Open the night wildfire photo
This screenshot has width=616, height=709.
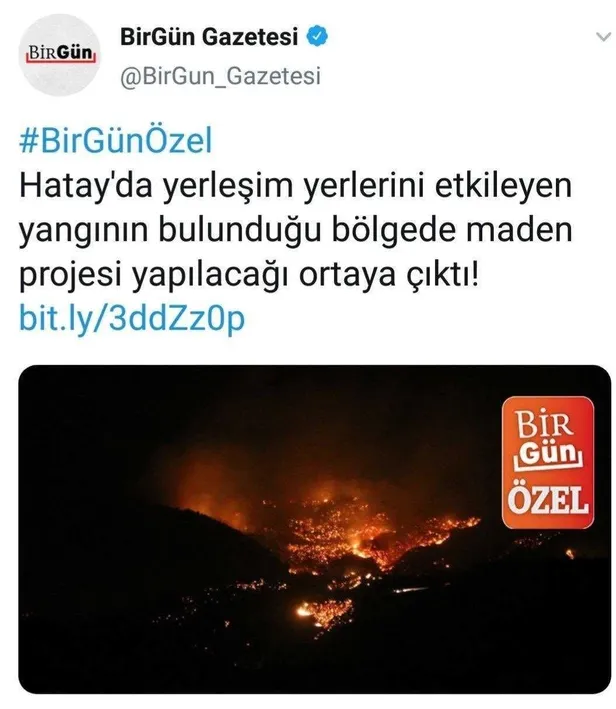314,529
